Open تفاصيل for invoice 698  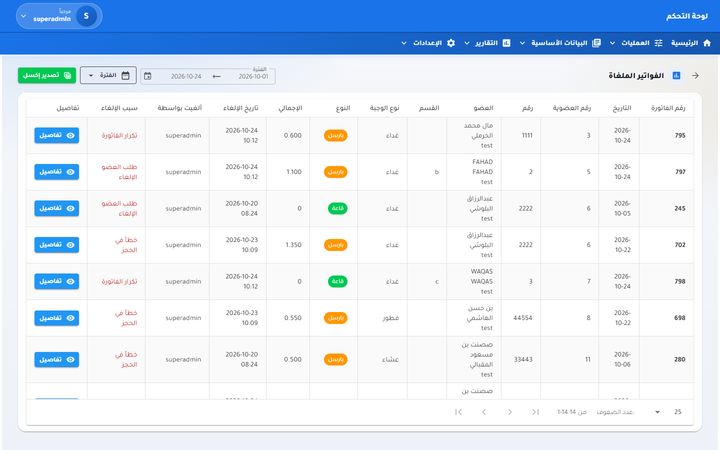click(56, 318)
